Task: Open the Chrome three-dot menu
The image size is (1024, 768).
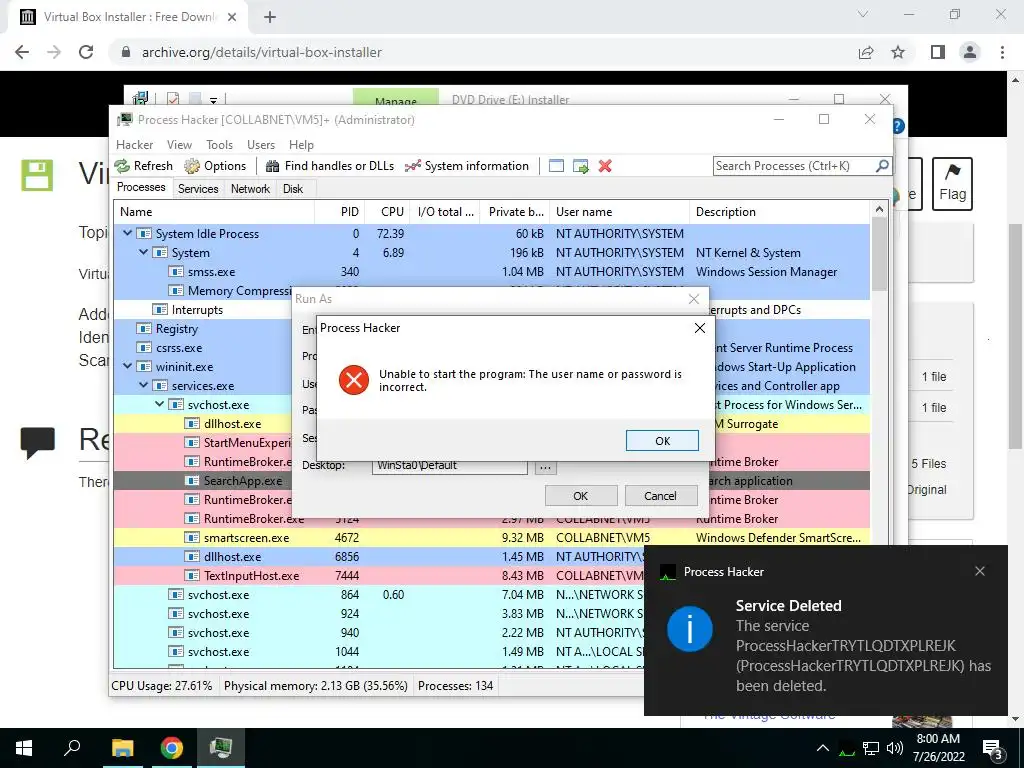Action: pos(1002,52)
